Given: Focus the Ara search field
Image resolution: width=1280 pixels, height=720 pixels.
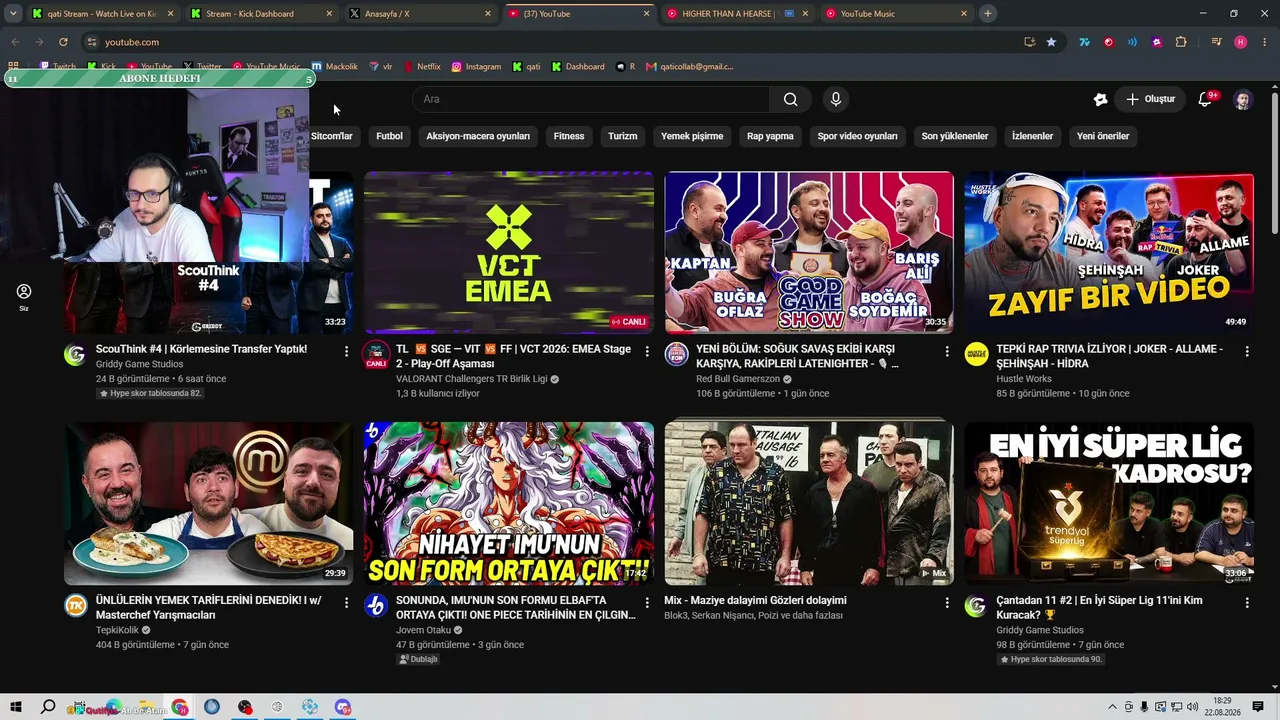Looking at the screenshot, I should pos(591,99).
